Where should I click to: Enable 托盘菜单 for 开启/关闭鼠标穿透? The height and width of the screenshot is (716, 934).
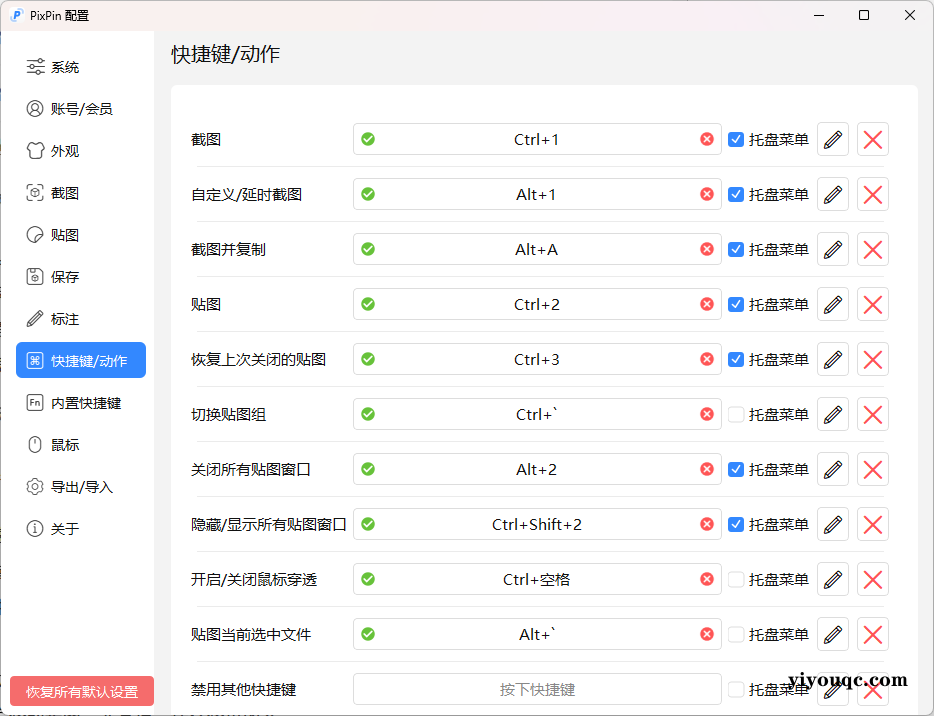737,578
